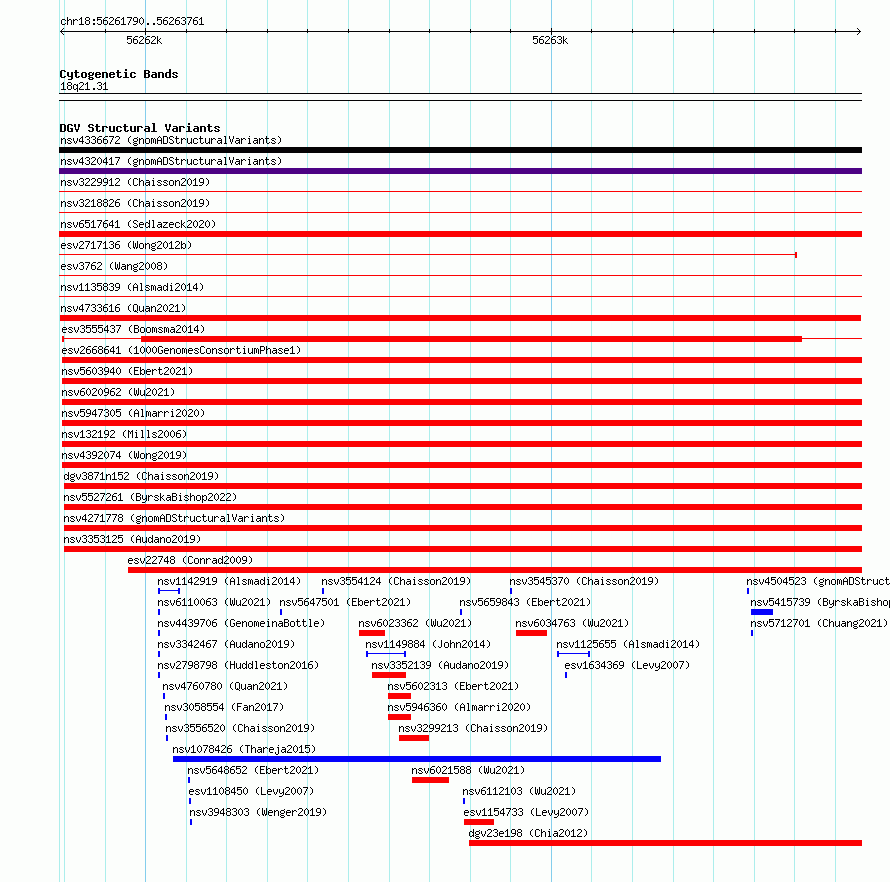Image resolution: width=890 pixels, height=882 pixels.
Task: Click the nsv4320417 gnomADStructuralVariants label
Action: pos(171,161)
